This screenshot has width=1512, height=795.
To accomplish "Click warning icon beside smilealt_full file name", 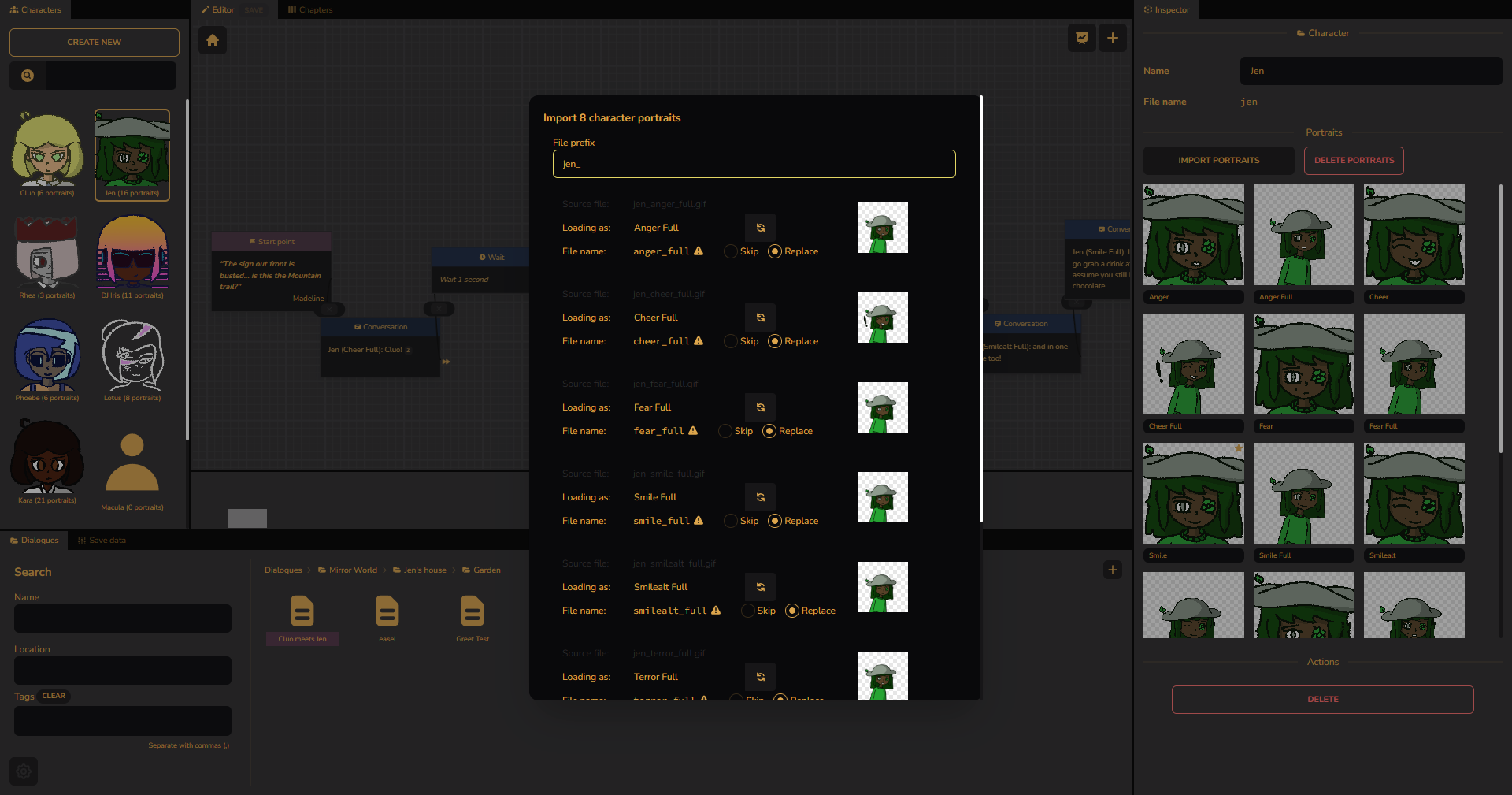I will (x=716, y=611).
